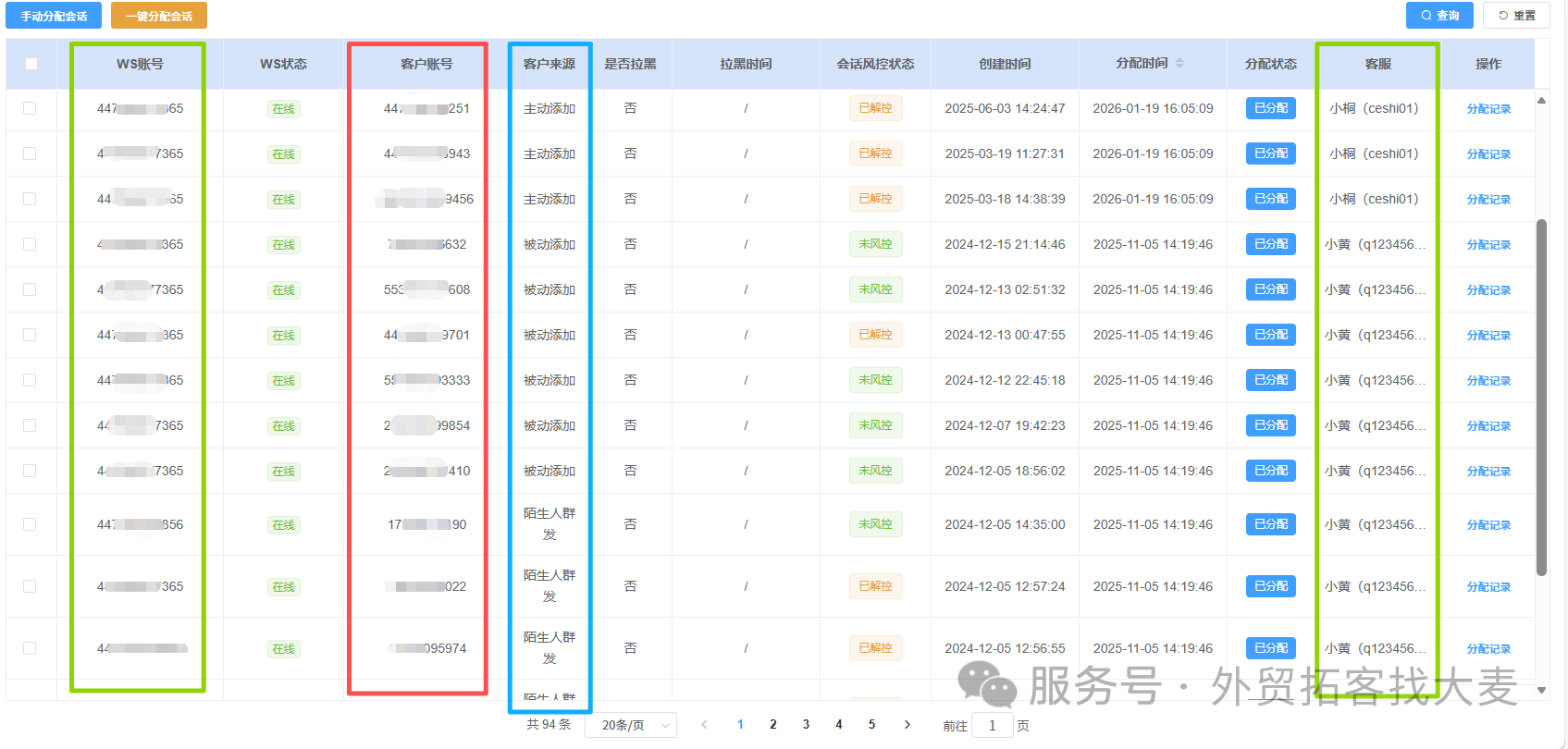Open 分配记录 for row created 2024-12-15 21:14:46
This screenshot has height=749, width=1568.
click(1488, 245)
